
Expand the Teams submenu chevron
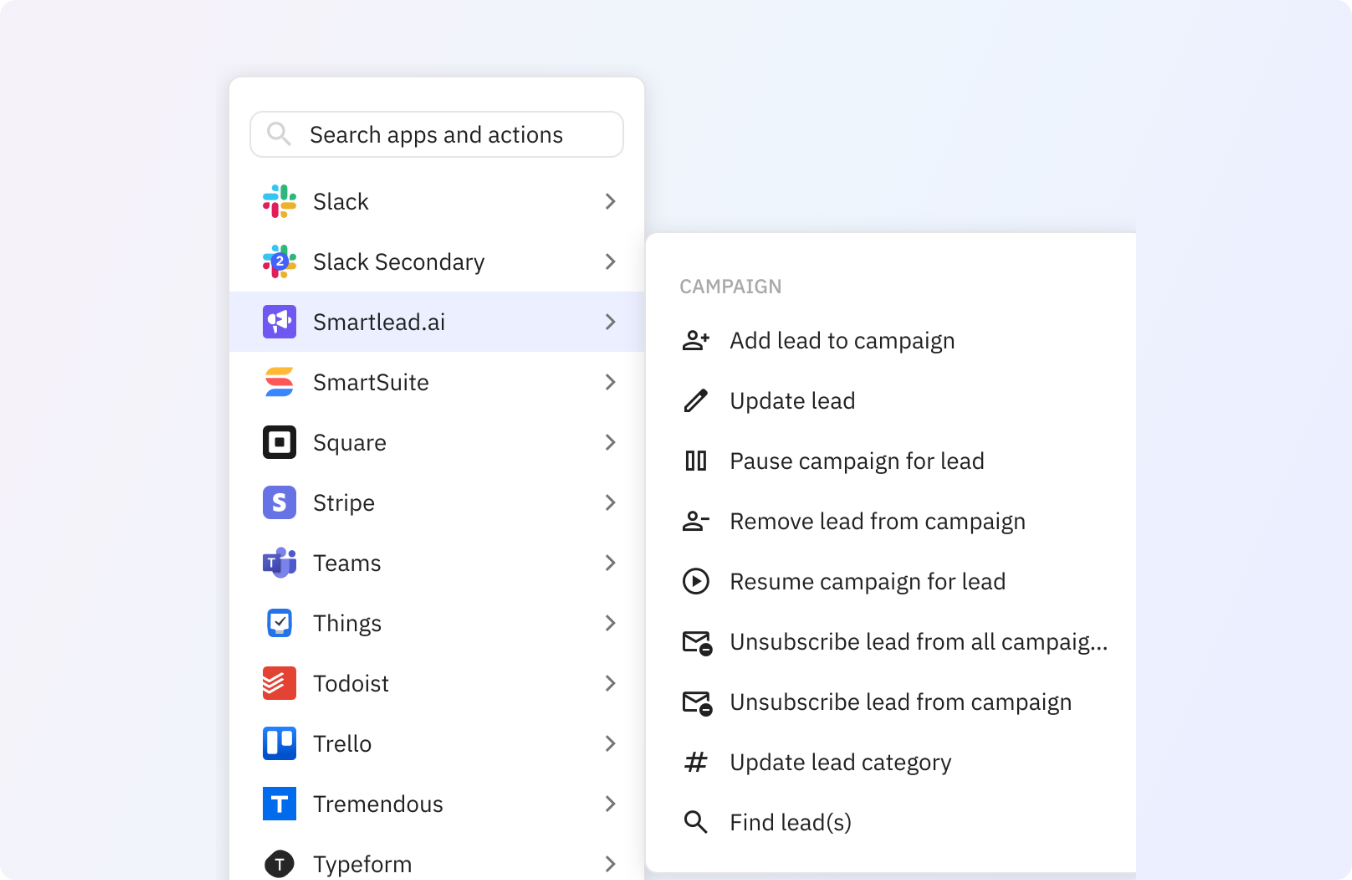click(x=610, y=563)
